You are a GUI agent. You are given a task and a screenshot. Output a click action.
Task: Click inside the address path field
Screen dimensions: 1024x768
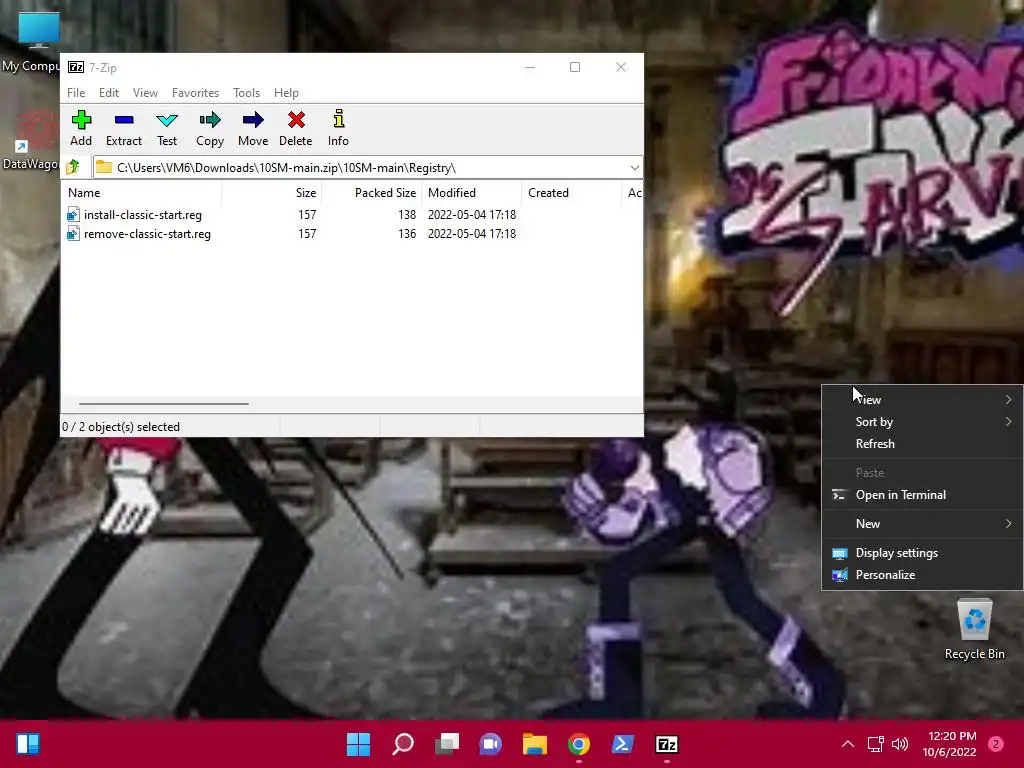(367, 168)
